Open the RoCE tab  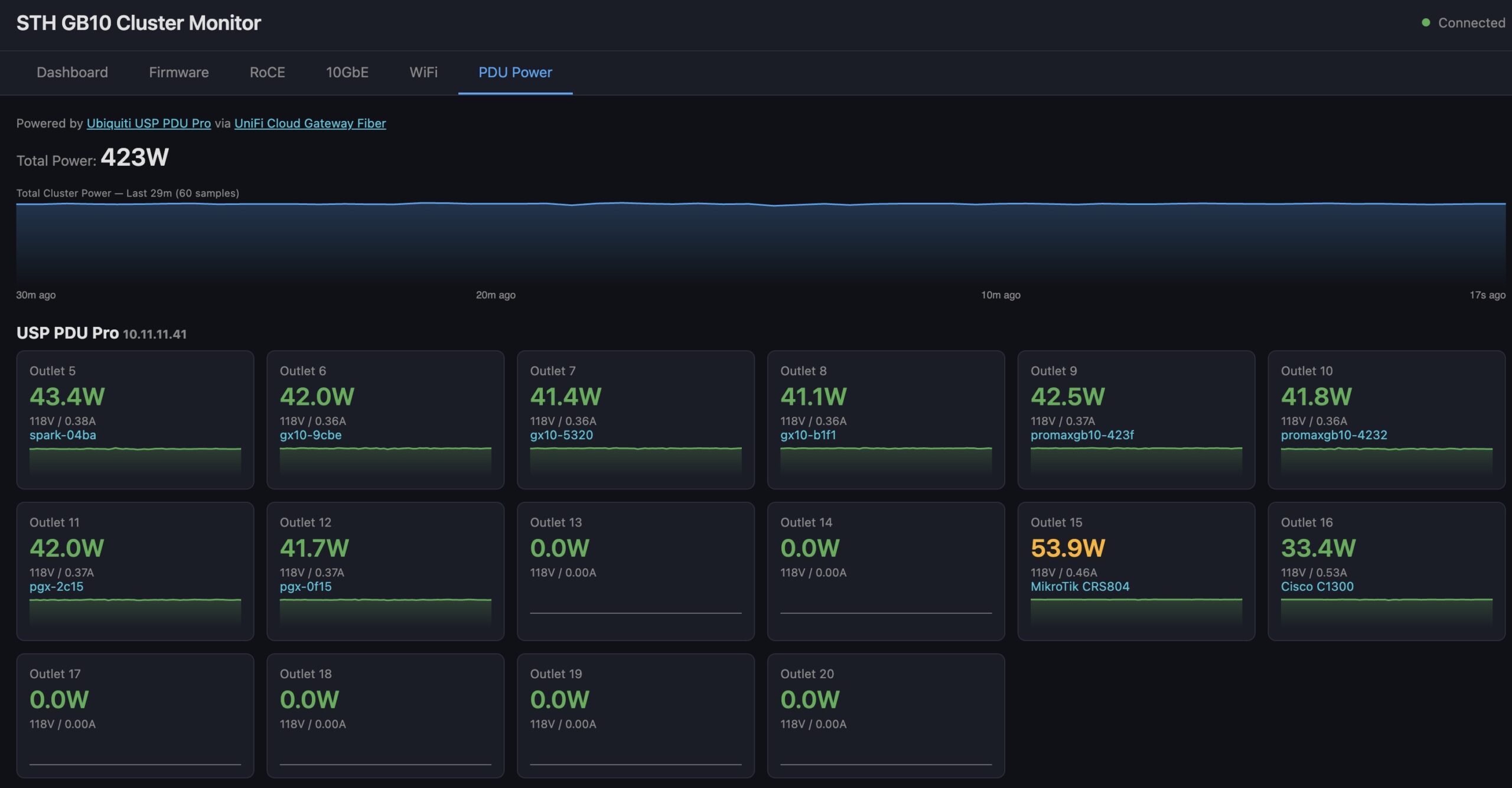(x=267, y=73)
